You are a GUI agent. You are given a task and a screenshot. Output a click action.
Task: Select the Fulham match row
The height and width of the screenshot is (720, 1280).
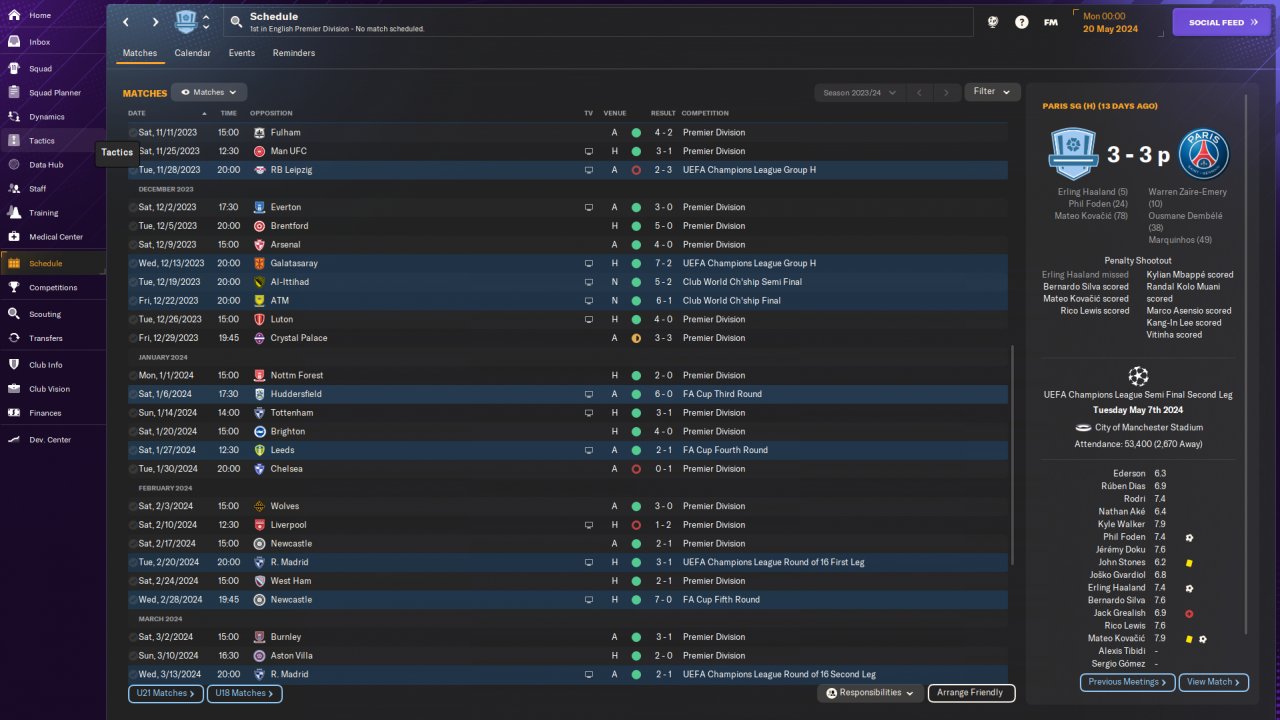[x=567, y=132]
